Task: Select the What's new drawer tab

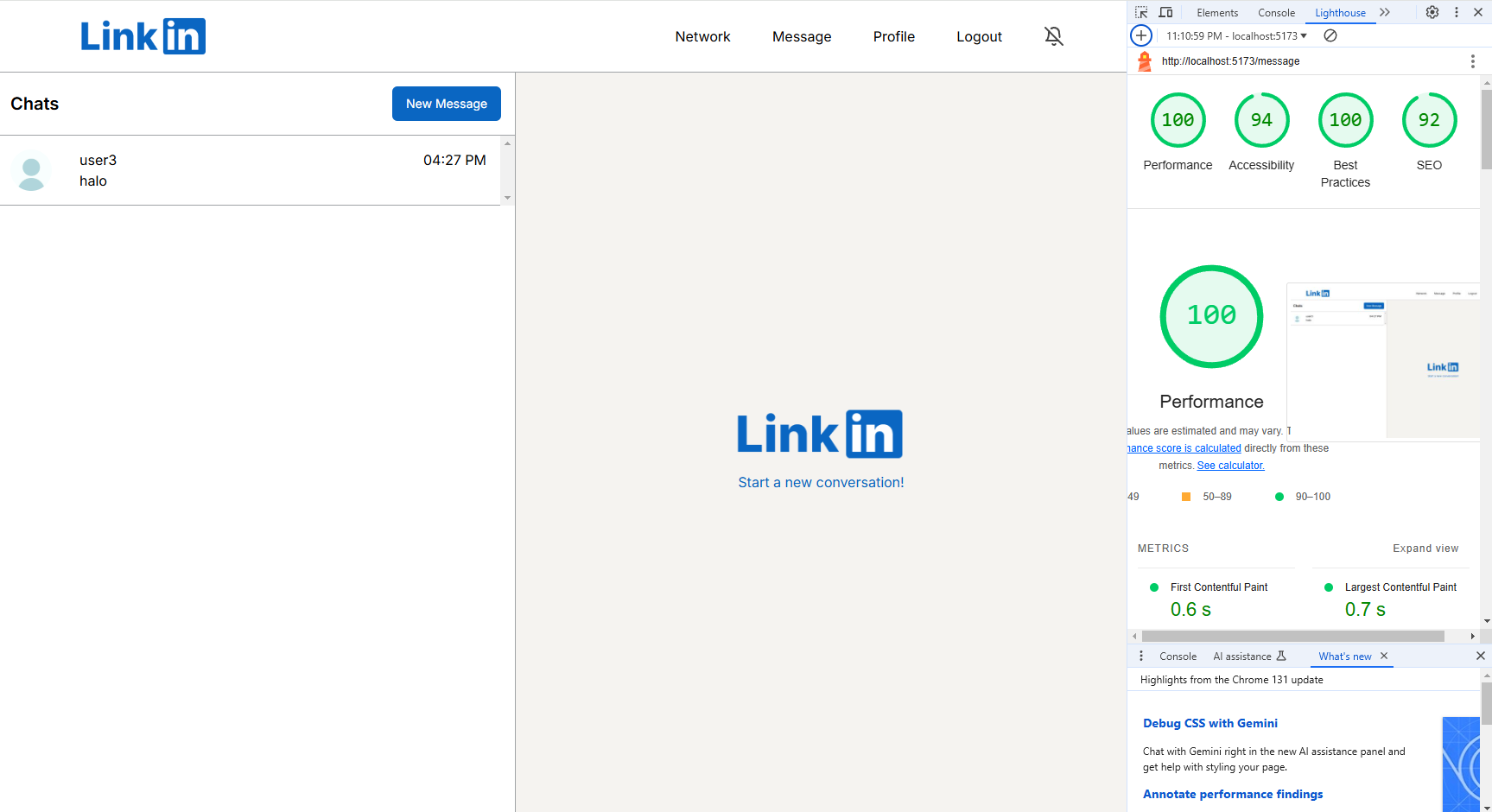Action: [1344, 657]
